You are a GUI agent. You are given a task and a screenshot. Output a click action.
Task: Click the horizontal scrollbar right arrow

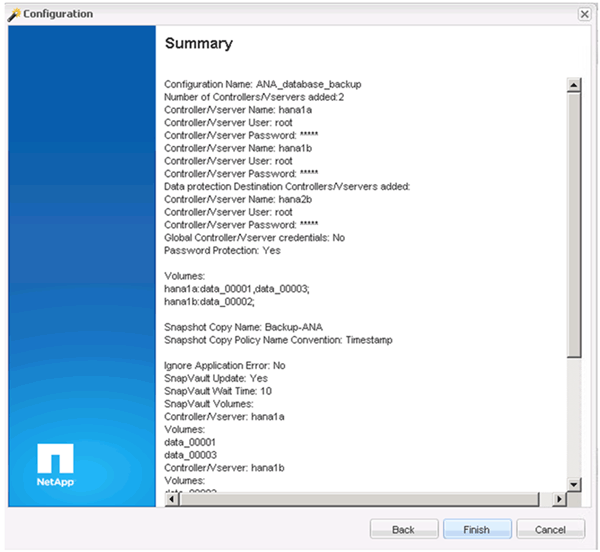tap(559, 499)
